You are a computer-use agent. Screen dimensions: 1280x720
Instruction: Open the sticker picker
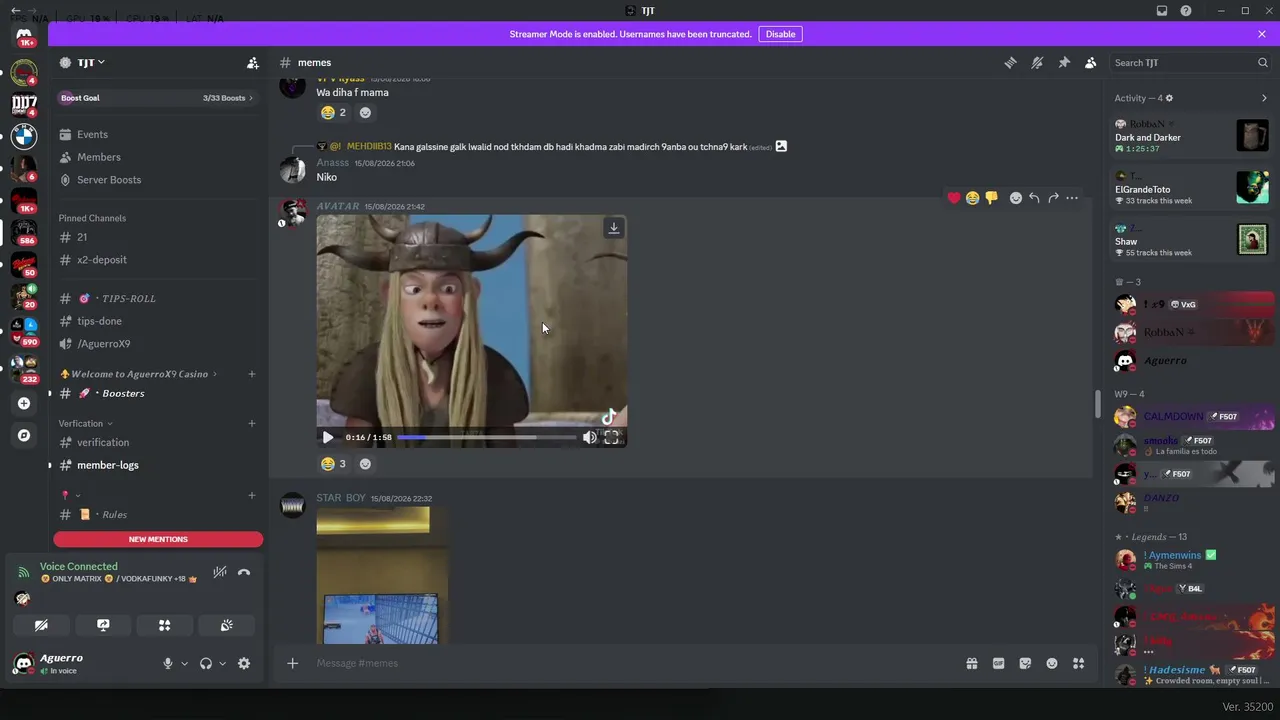pyautogui.click(x=1025, y=663)
